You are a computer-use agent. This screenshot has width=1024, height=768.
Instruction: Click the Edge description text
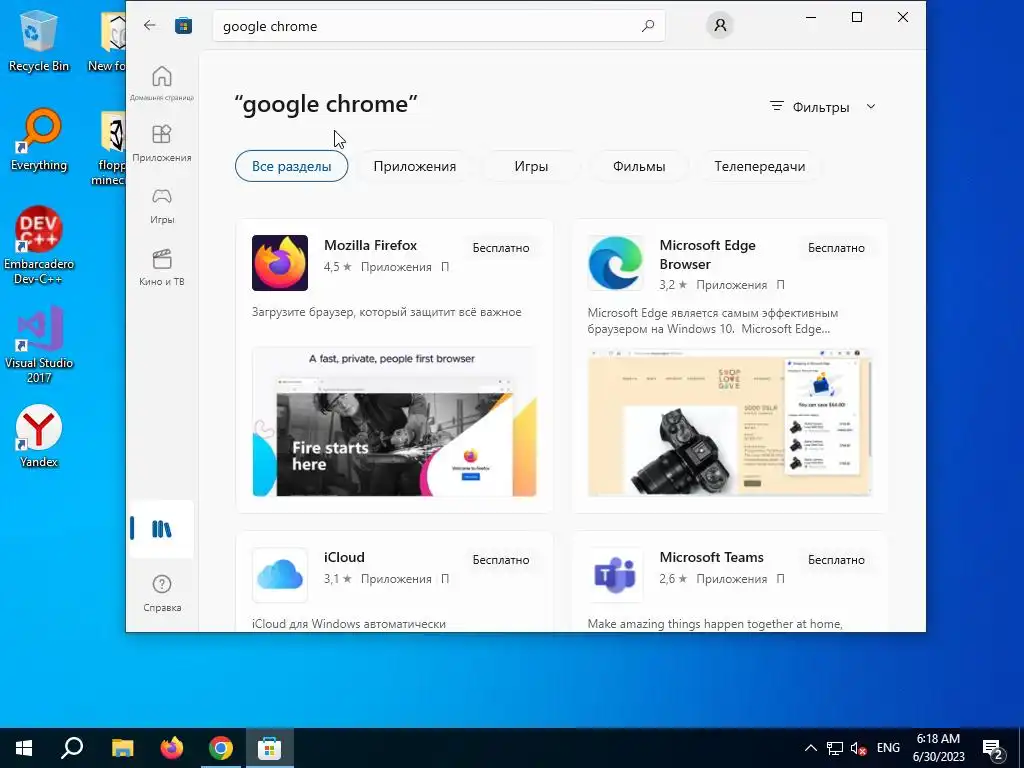(712, 321)
